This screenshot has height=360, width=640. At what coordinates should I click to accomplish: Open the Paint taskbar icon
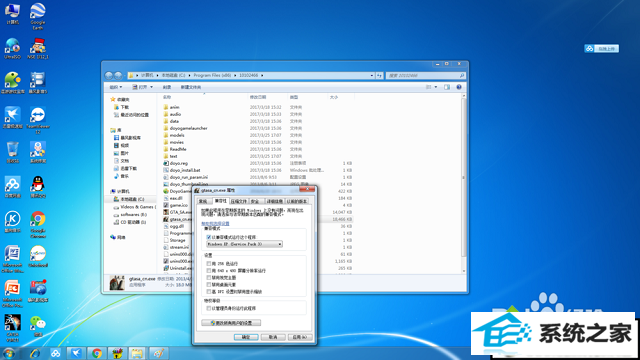click(x=158, y=353)
